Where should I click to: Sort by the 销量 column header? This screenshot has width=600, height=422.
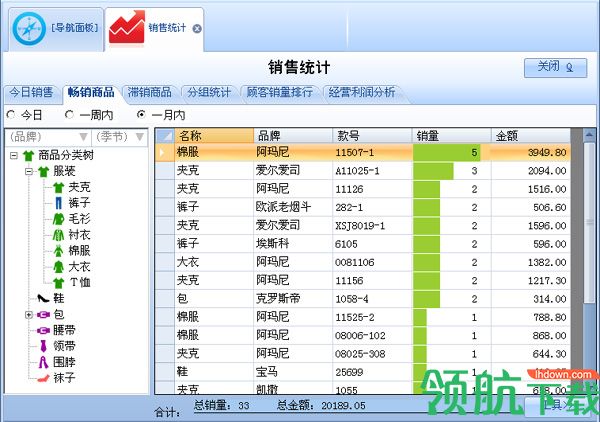tap(452, 136)
